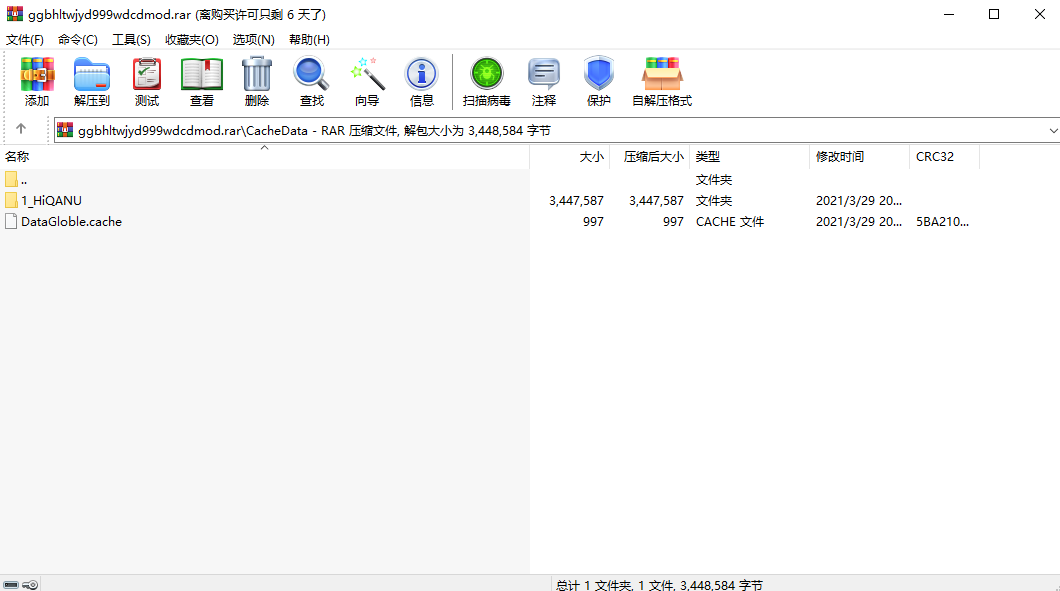This screenshot has width=1060, height=591.
Task: Go up one folder level arrow
Action: pyautogui.click(x=21, y=128)
